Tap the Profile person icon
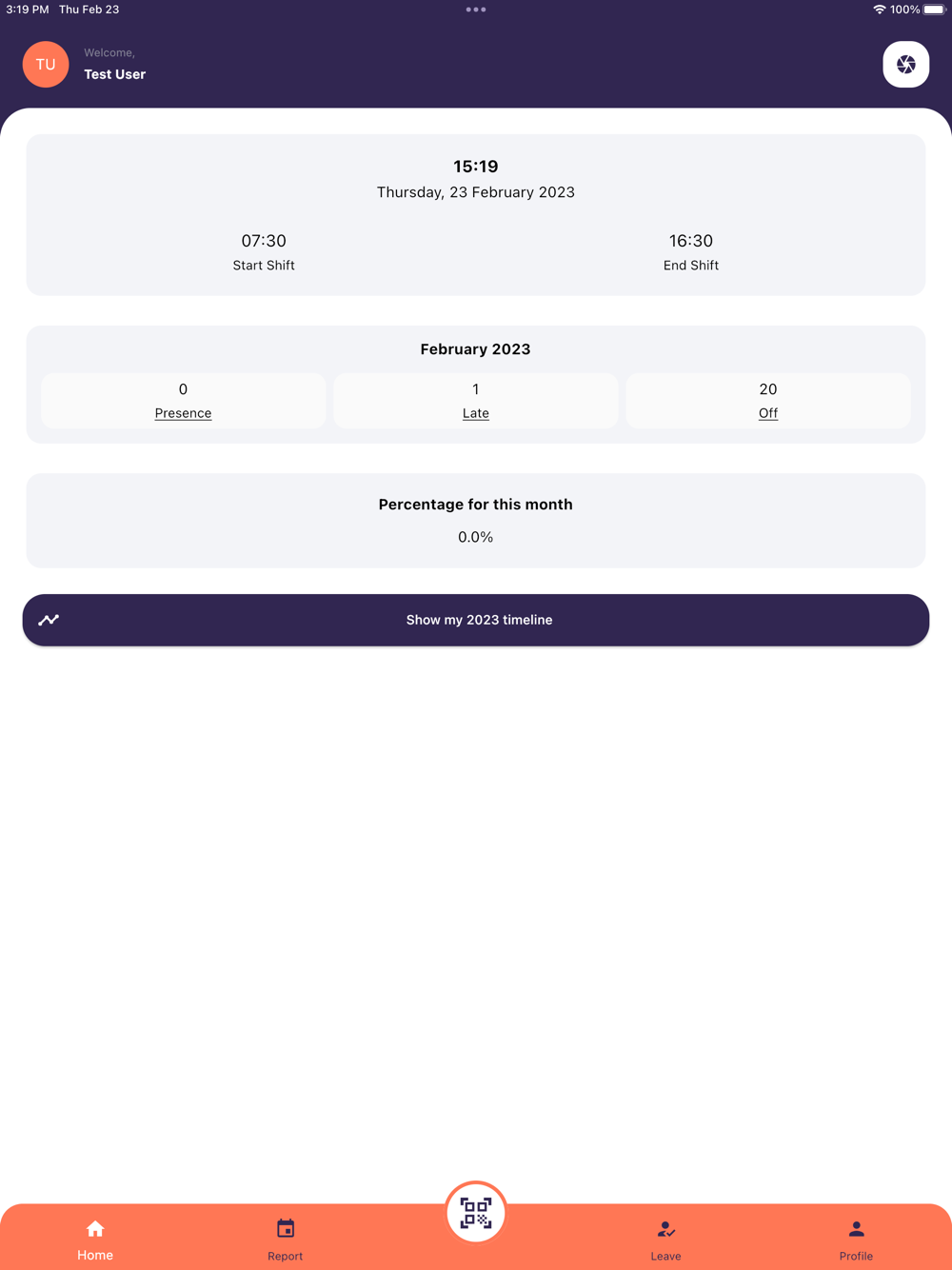This screenshot has width=952, height=1270. point(856,1229)
